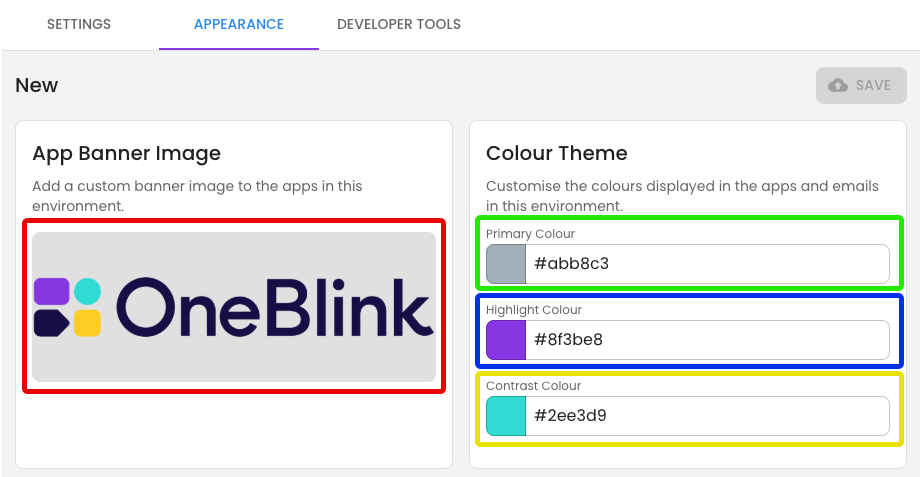Open the Contrast Colour teal swatch
Screen dimensions: 920x477
[506, 416]
